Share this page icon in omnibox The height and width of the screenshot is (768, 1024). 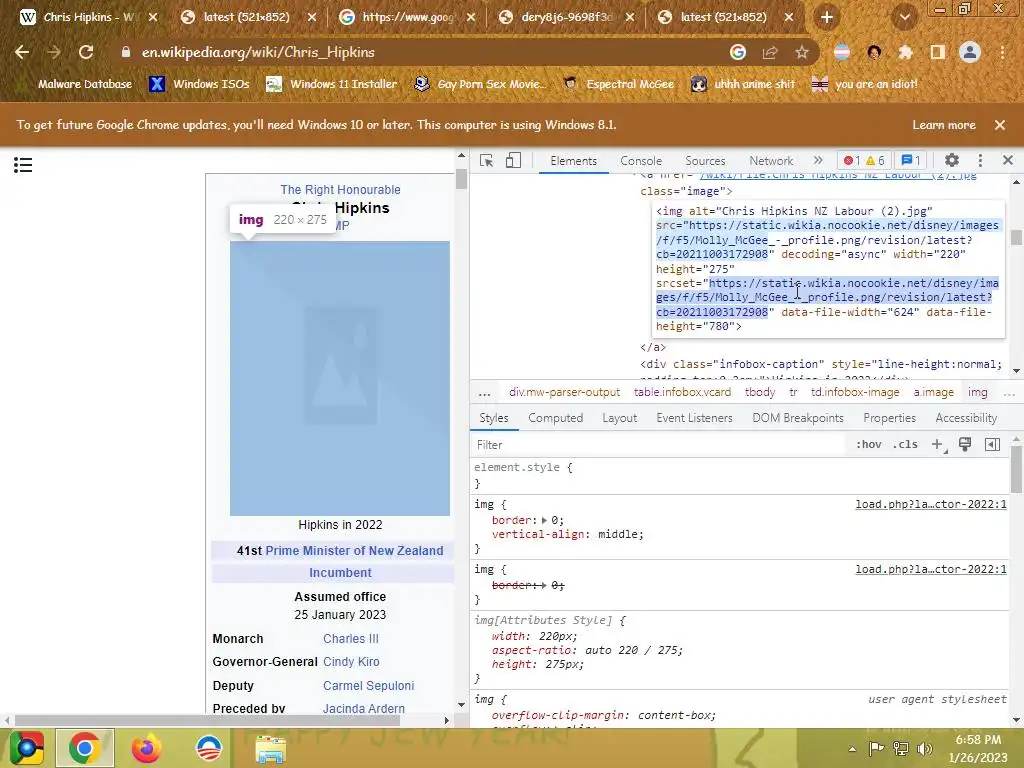tap(770, 52)
